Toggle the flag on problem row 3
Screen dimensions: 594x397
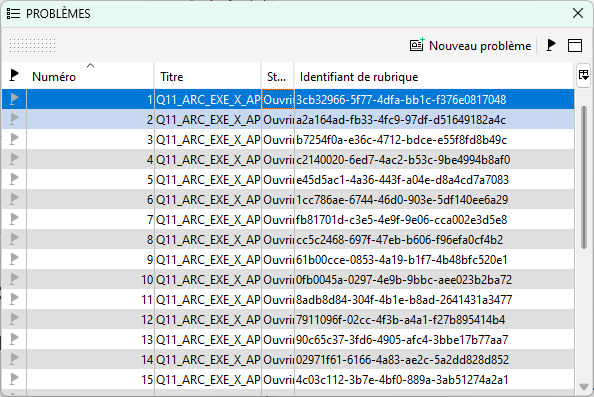click(x=14, y=139)
